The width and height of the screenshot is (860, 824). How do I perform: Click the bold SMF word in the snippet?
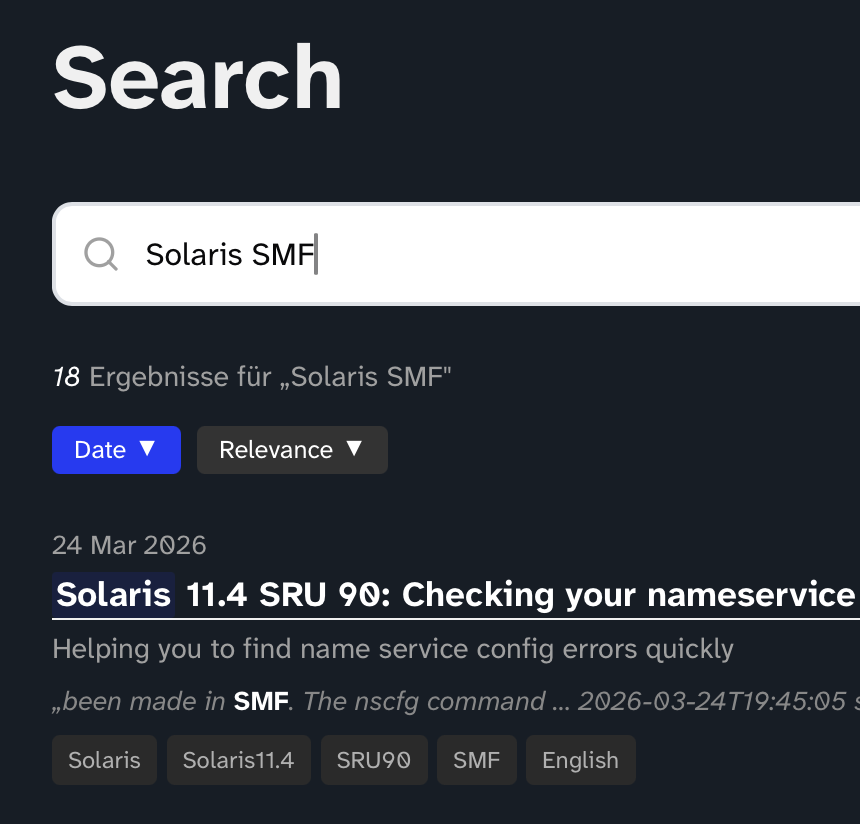(260, 701)
